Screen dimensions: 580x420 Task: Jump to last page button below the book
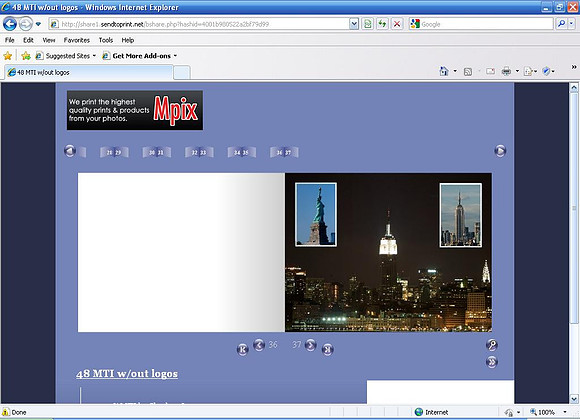point(327,349)
